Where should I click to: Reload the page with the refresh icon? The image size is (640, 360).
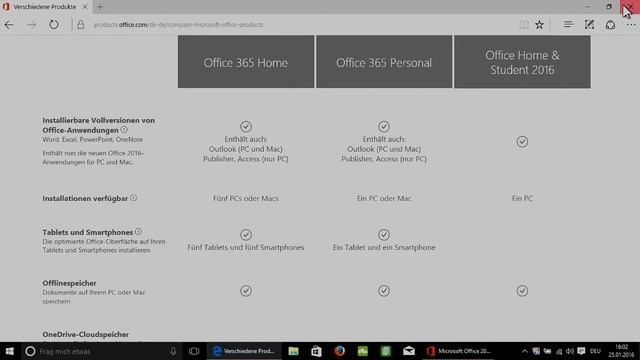(x=53, y=24)
